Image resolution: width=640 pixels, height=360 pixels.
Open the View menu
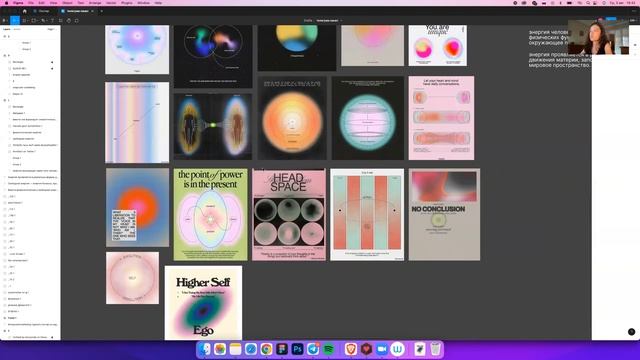(53, 3)
